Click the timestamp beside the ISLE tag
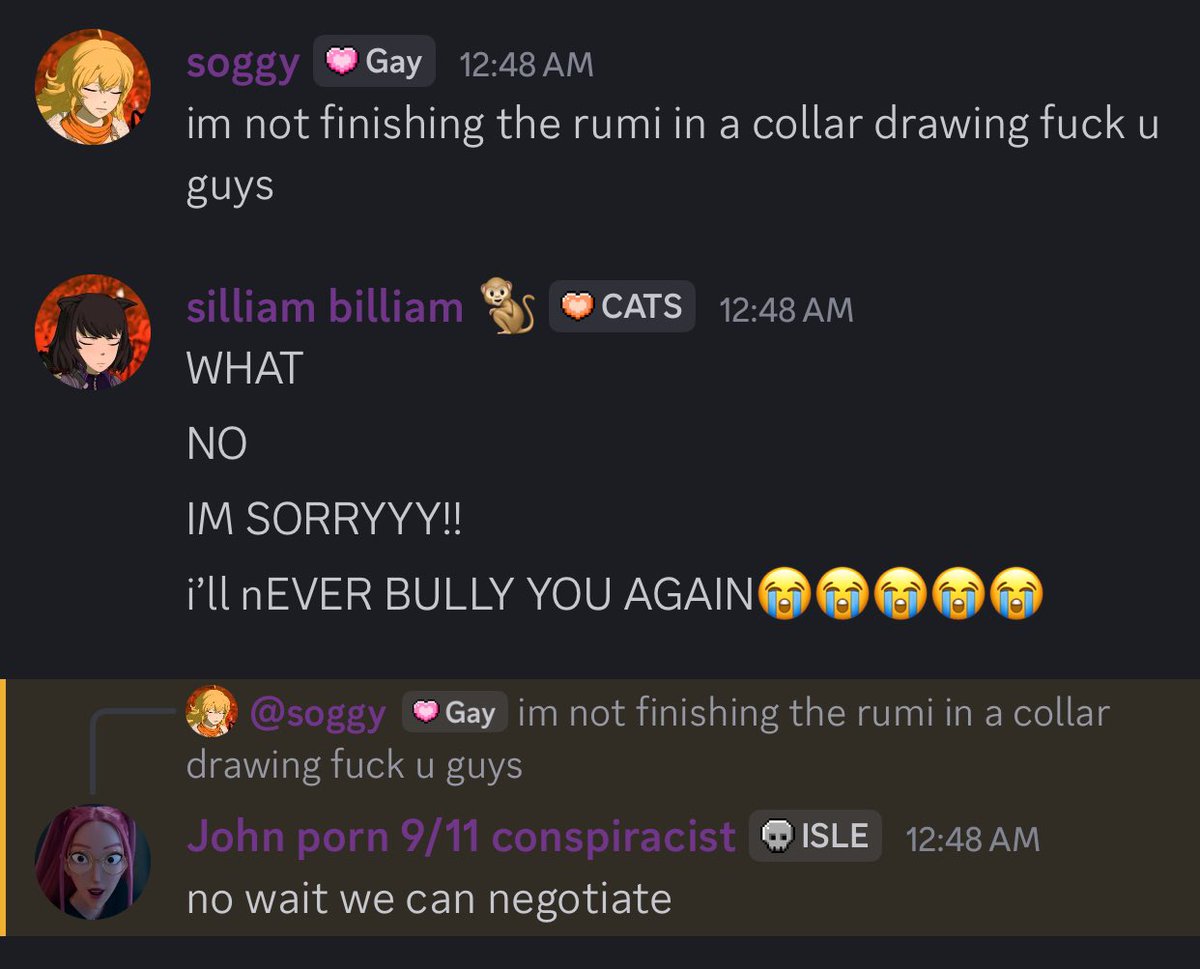 [x=973, y=838]
